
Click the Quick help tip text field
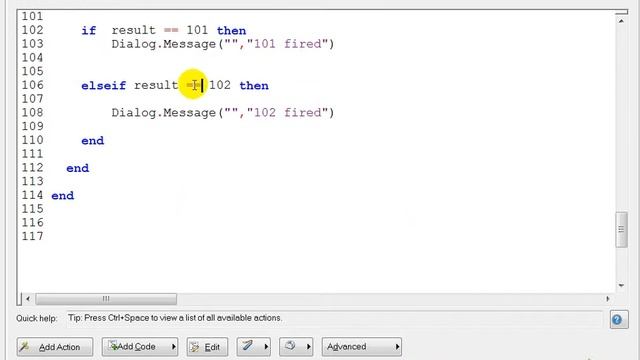[x=334, y=319]
